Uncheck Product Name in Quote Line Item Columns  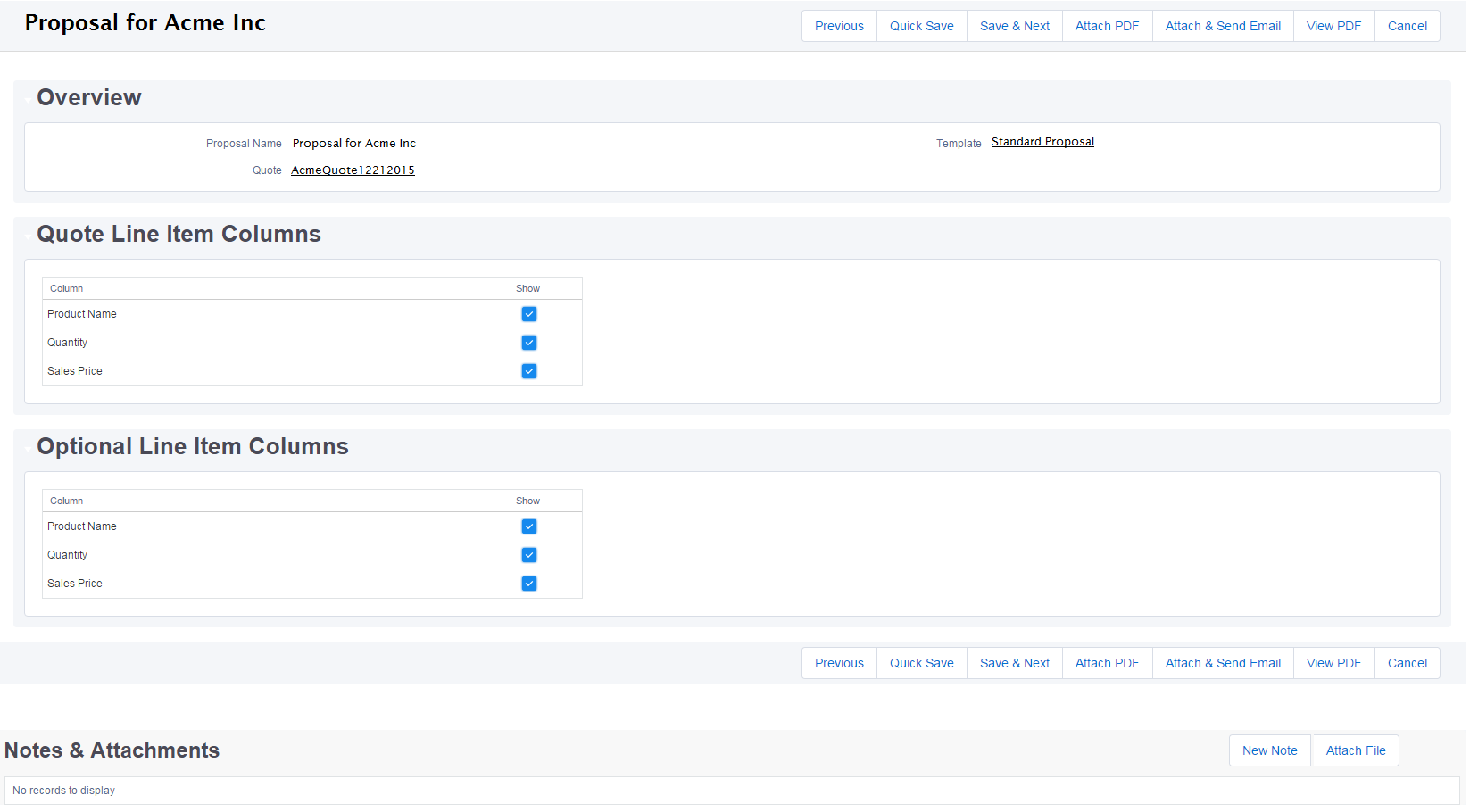coord(529,314)
